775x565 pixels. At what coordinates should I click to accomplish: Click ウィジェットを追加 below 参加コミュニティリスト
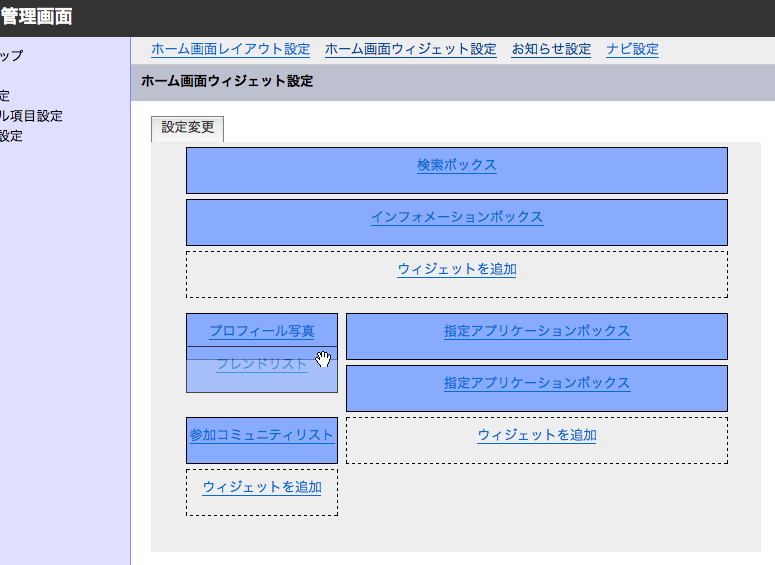pos(262,487)
